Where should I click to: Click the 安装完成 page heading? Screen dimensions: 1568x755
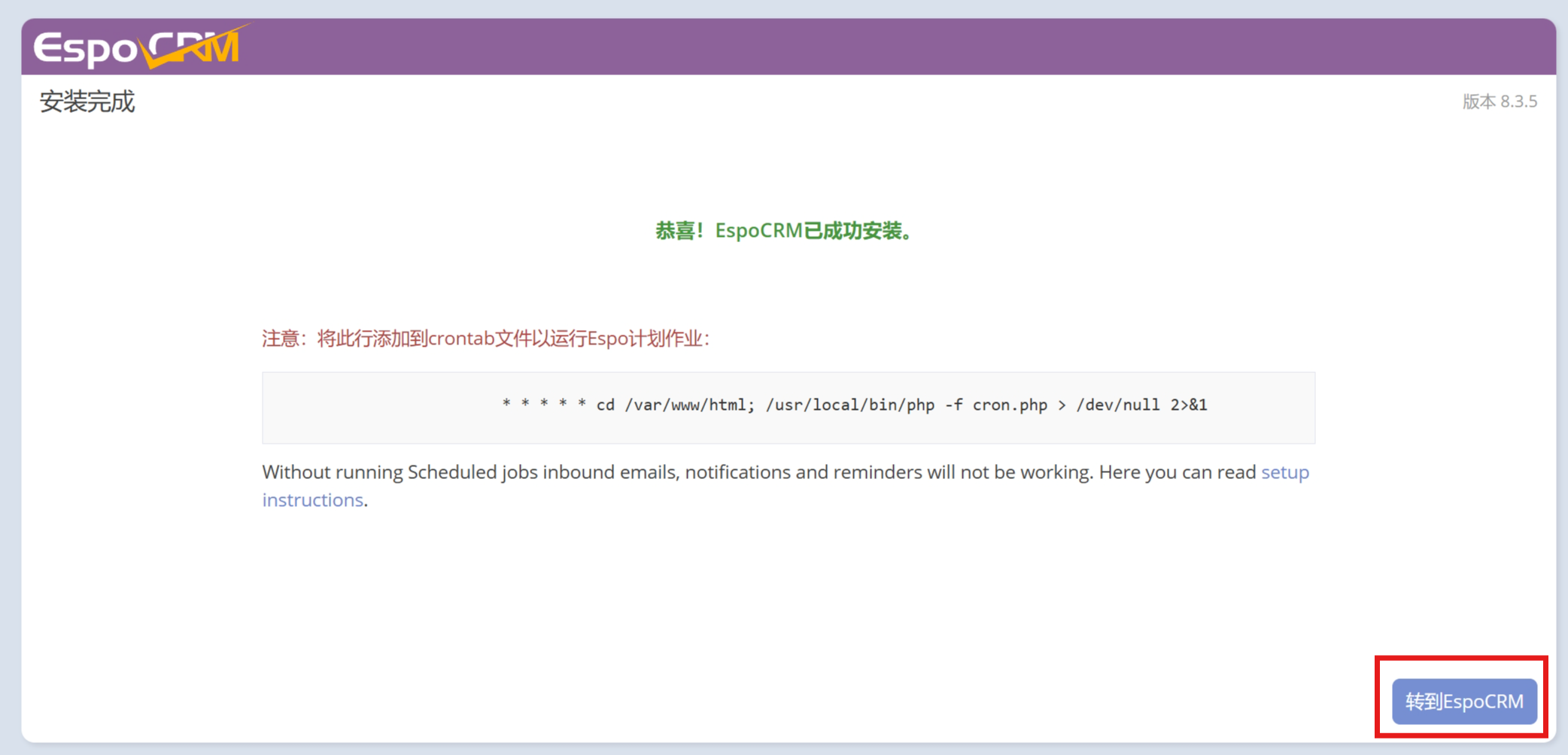[87, 102]
